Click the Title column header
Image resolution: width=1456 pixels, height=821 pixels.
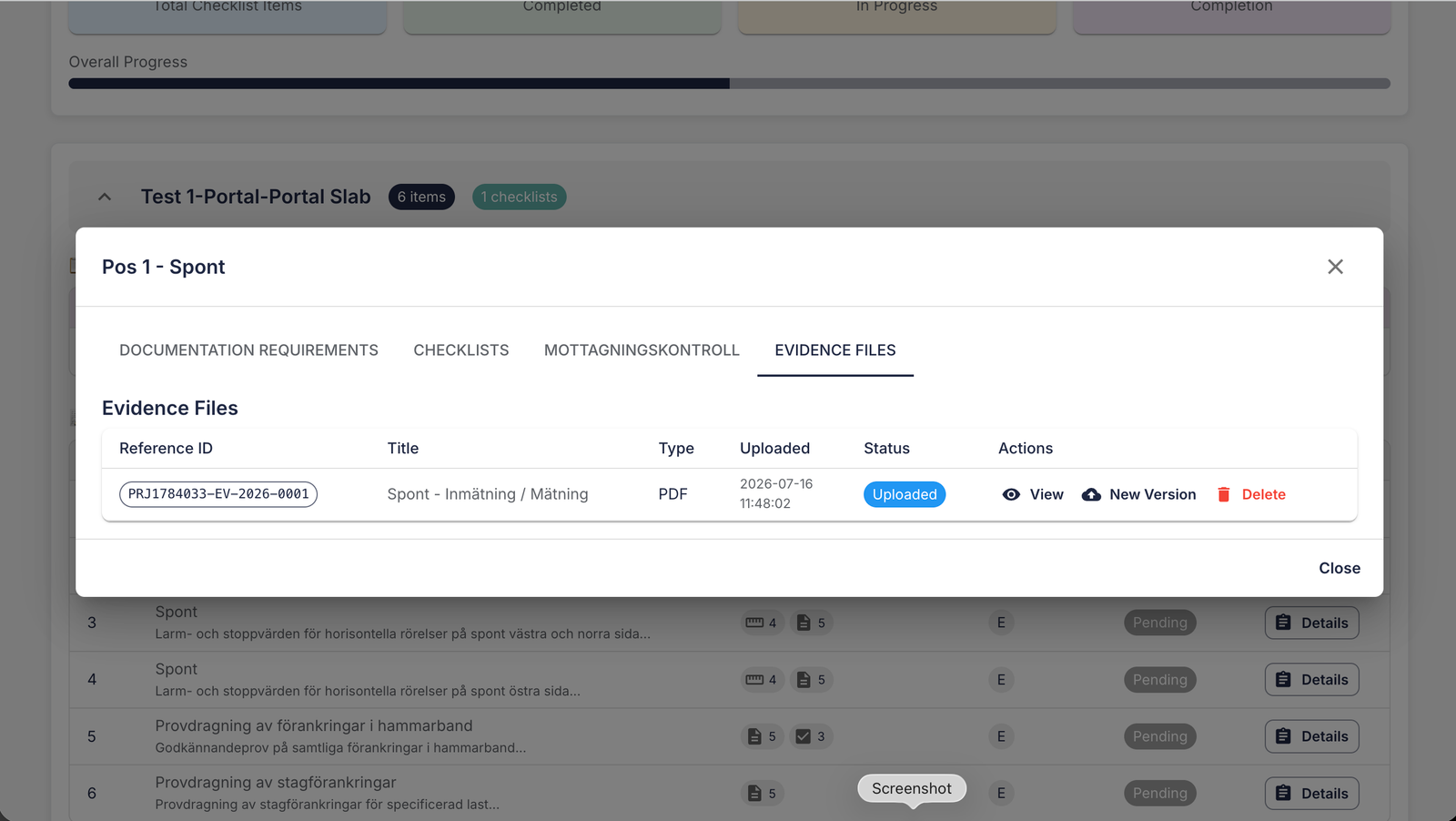coord(403,448)
